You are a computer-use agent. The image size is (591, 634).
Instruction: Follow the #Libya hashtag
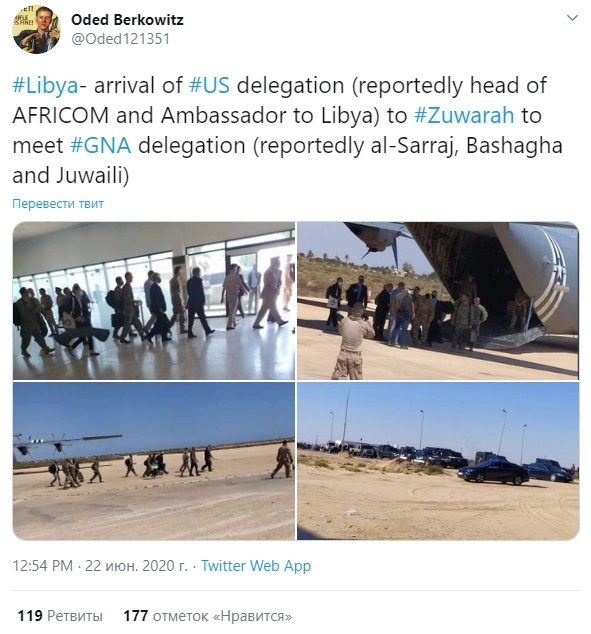coord(45,86)
